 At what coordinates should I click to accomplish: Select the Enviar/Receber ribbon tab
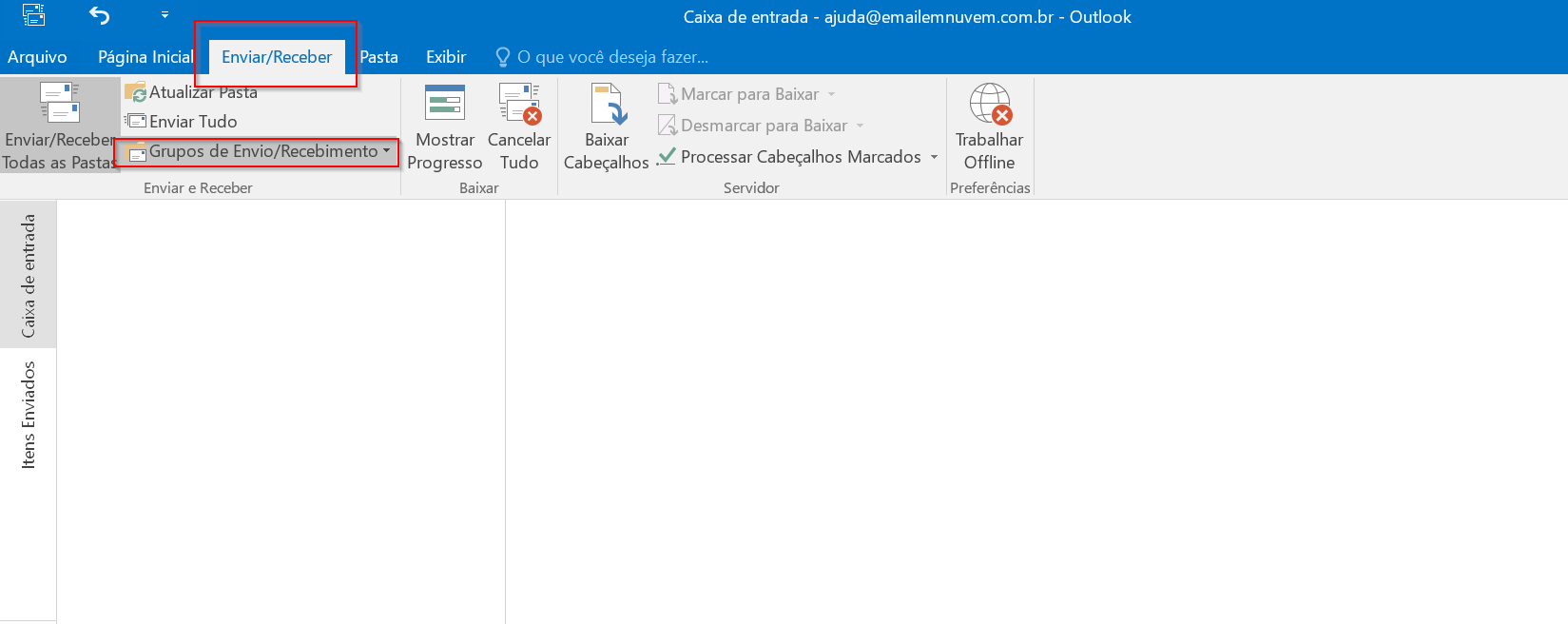pyautogui.click(x=277, y=57)
